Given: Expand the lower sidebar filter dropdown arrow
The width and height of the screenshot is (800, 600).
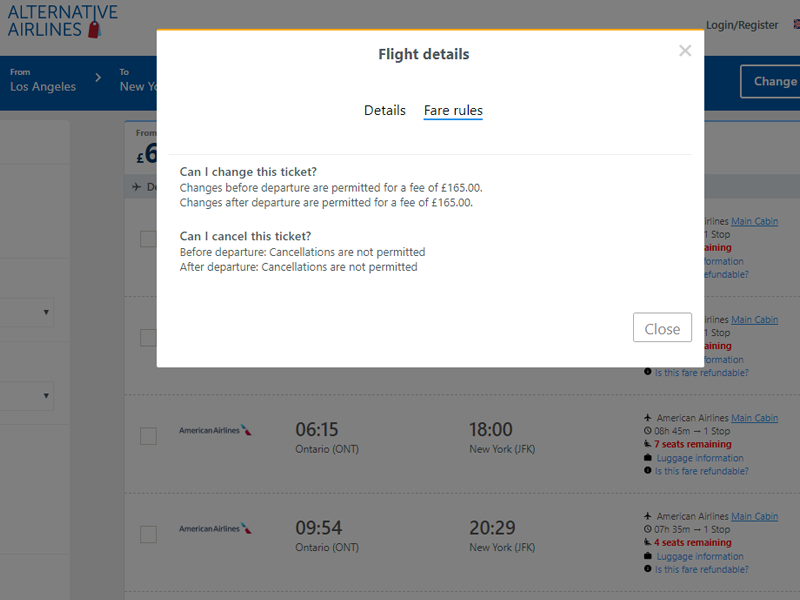Looking at the screenshot, I should [46, 395].
